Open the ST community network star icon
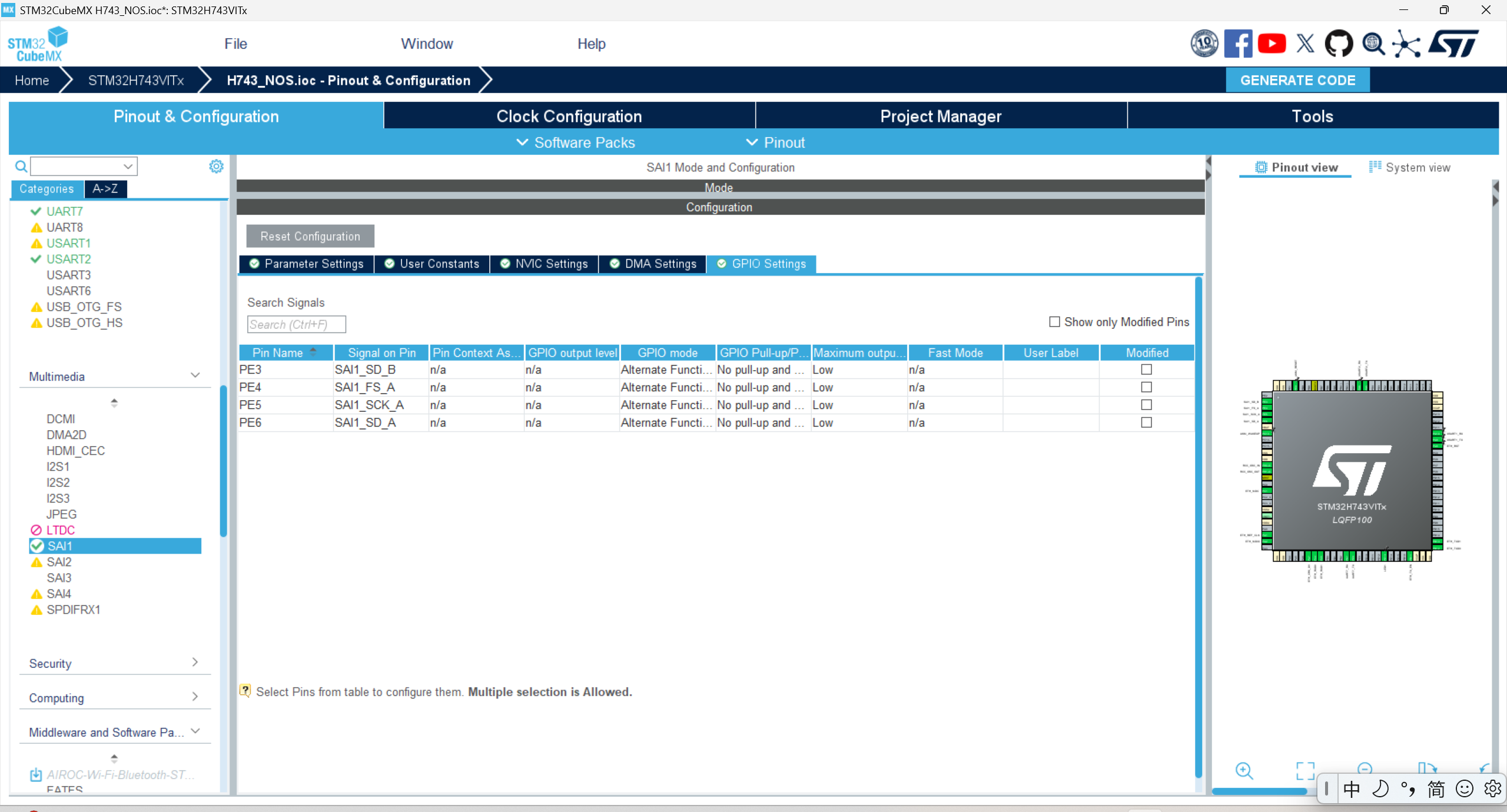1507x812 pixels. (x=1406, y=44)
